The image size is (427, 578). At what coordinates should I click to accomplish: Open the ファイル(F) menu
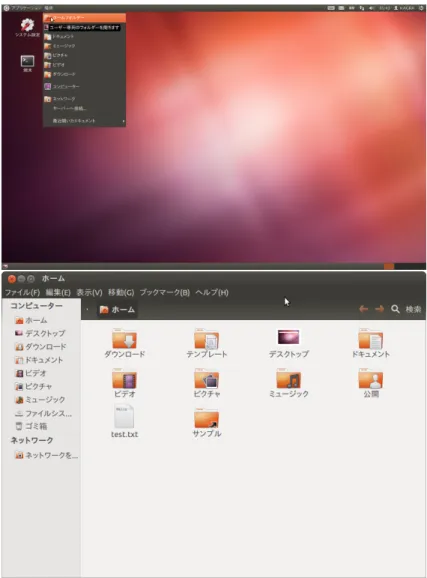[22, 293]
